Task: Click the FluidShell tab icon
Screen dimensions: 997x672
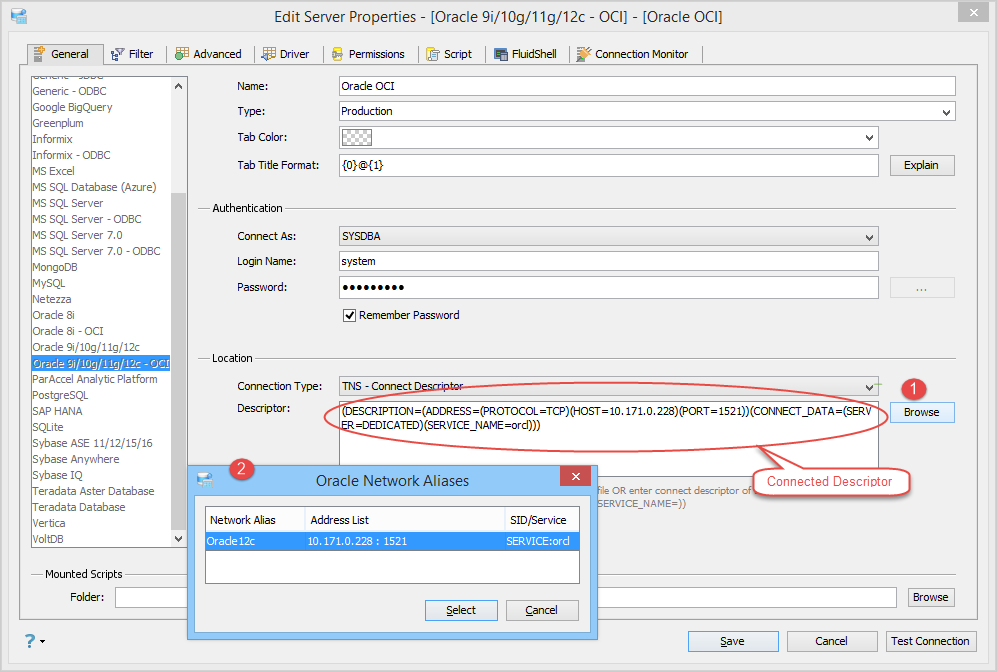Action: [501, 55]
